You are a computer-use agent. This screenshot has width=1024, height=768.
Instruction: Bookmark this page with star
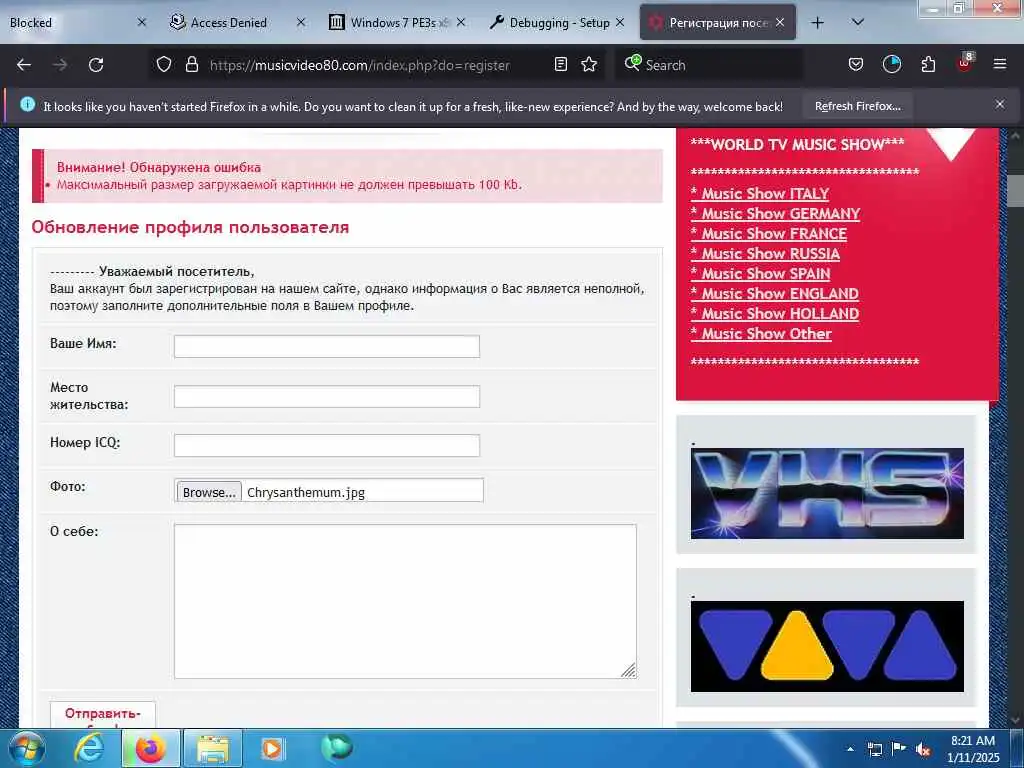pyautogui.click(x=589, y=65)
